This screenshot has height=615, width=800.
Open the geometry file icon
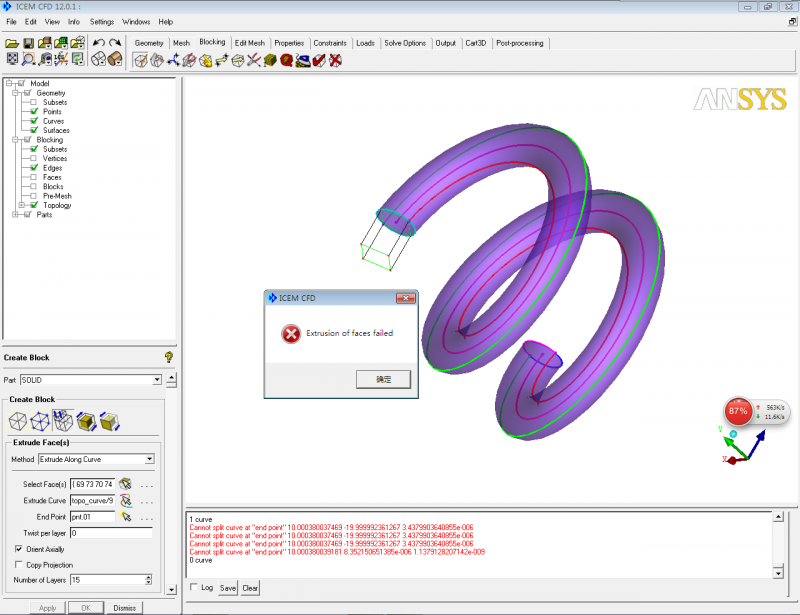tap(45, 43)
